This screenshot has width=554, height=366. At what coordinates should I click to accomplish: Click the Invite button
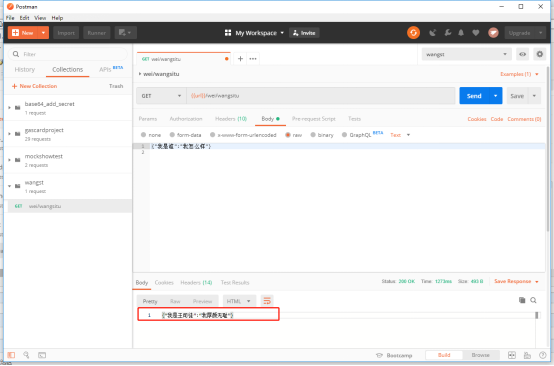304,33
